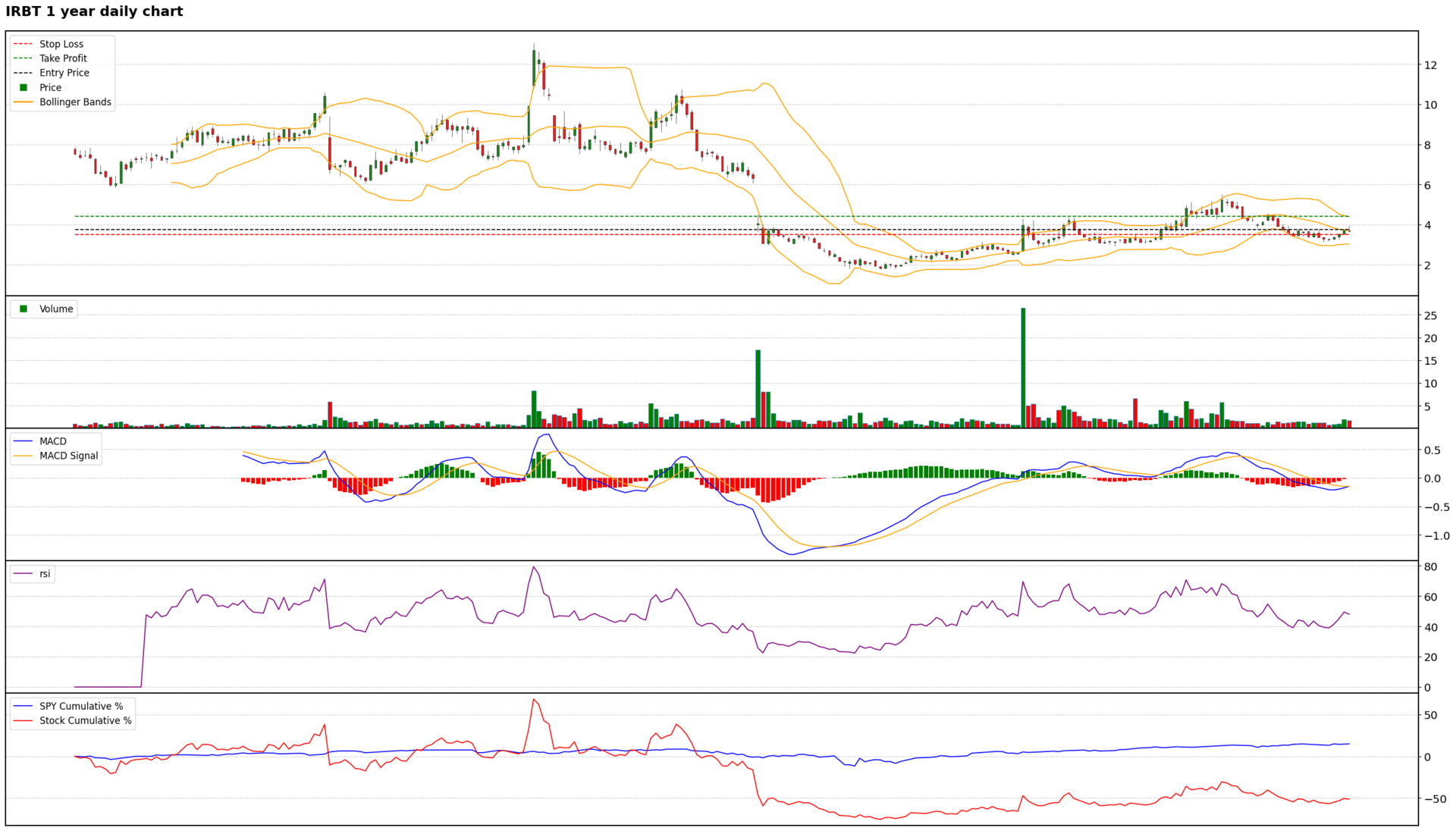Click the green Volume legend square

point(24,309)
